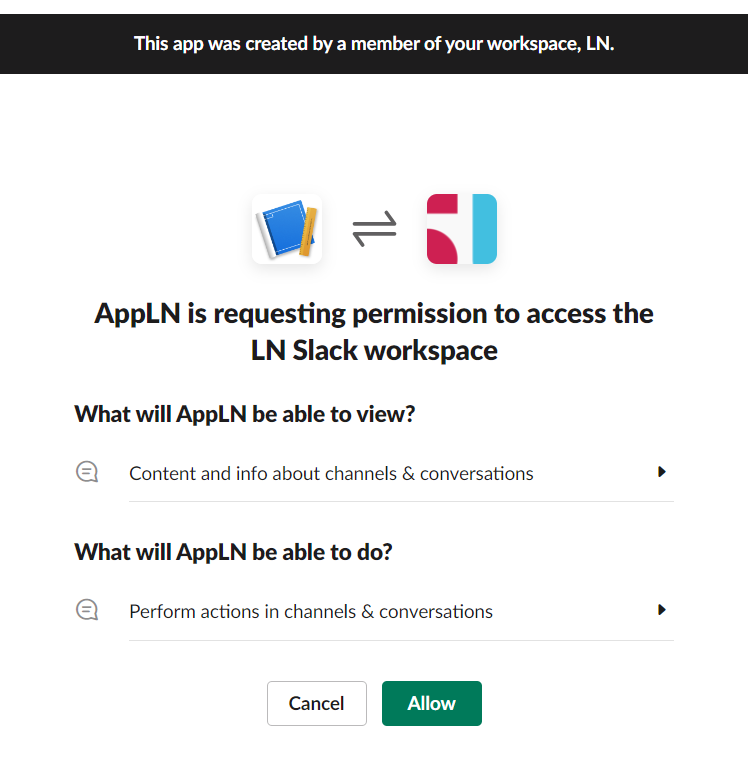Click 'What will AppLN be able to do?'
748x773 pixels.
(x=233, y=552)
